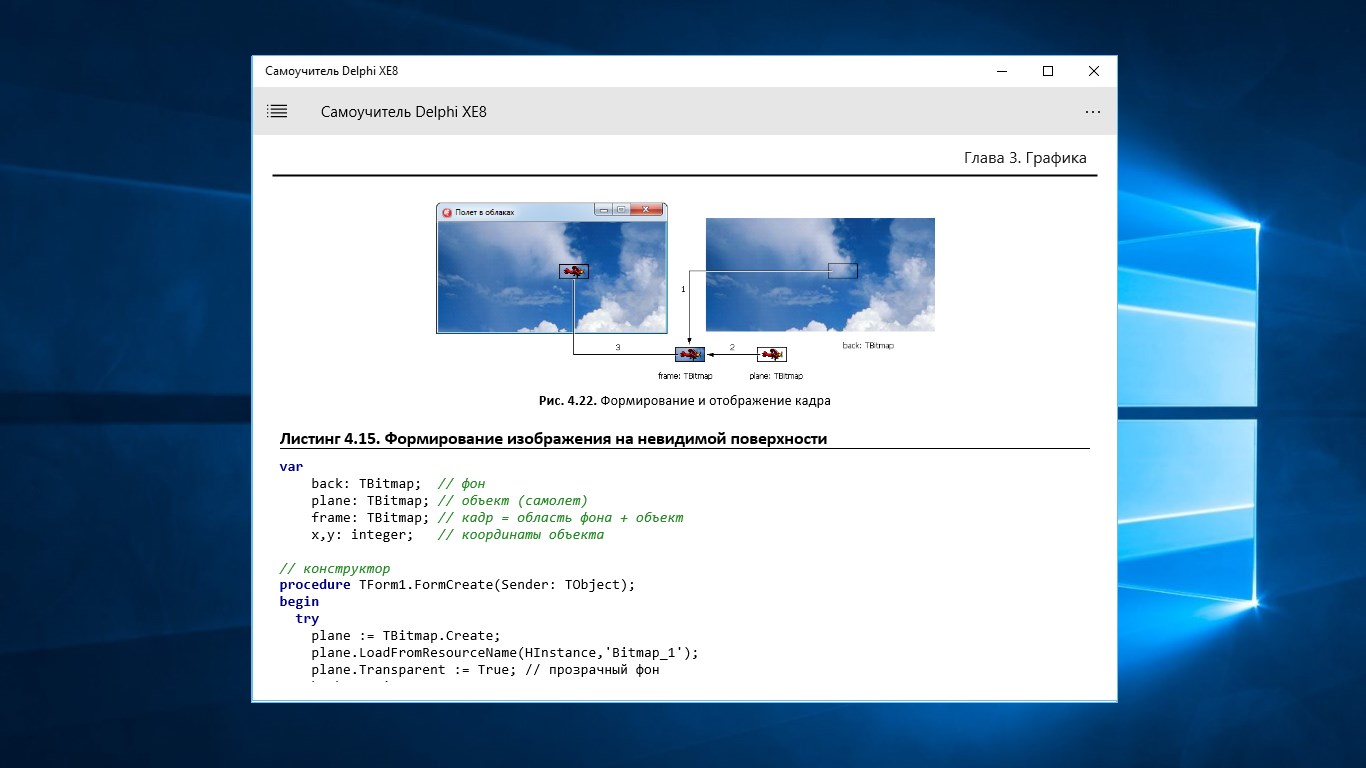Click the chapter heading Глава 3. Графика

point(1025,158)
